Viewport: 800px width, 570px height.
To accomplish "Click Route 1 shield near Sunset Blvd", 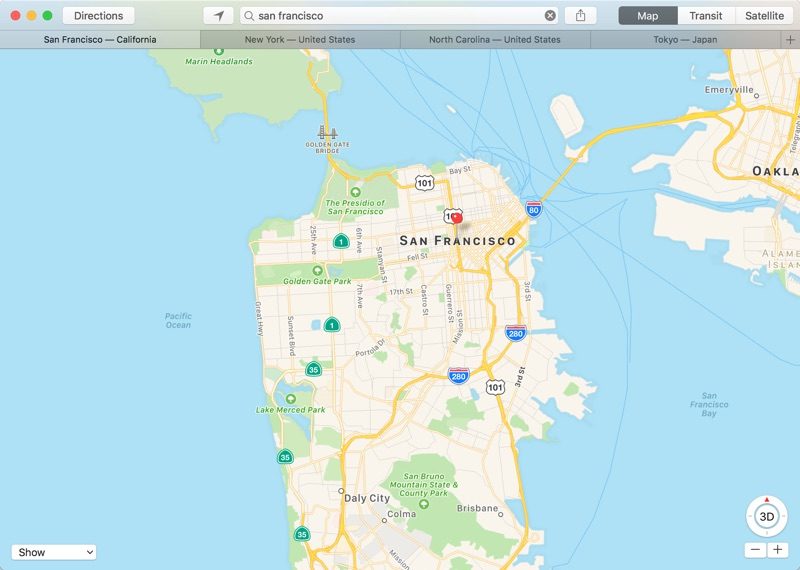I will 332,325.
